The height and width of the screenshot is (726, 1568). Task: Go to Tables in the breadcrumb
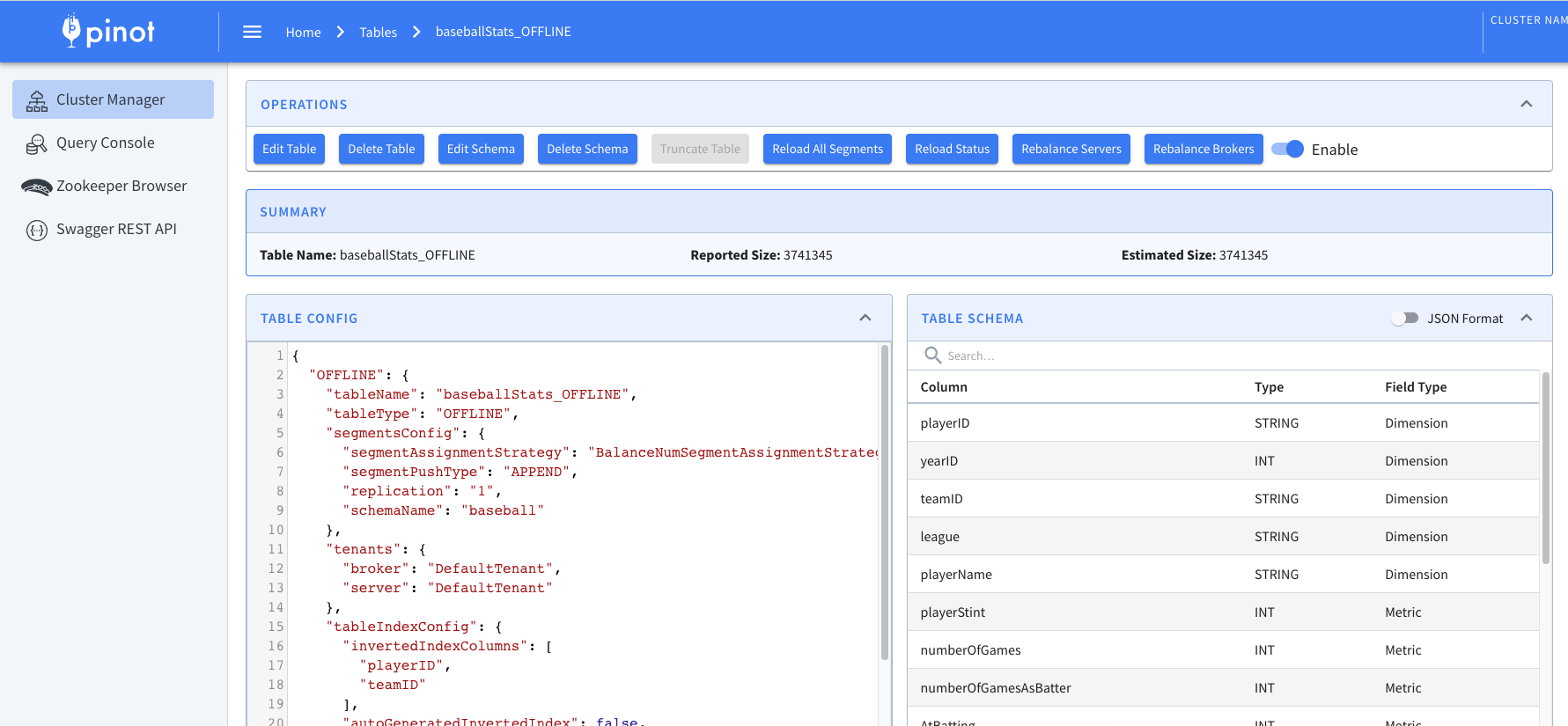coord(378,33)
